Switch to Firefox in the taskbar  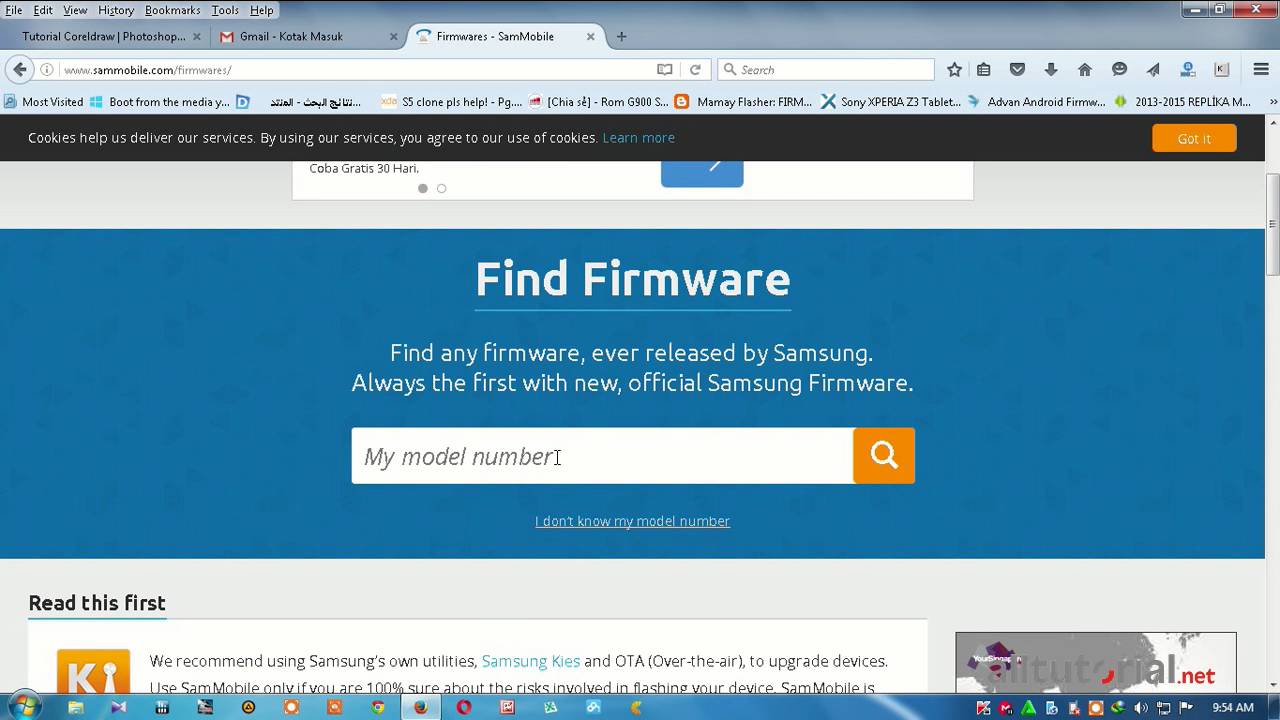(420, 707)
